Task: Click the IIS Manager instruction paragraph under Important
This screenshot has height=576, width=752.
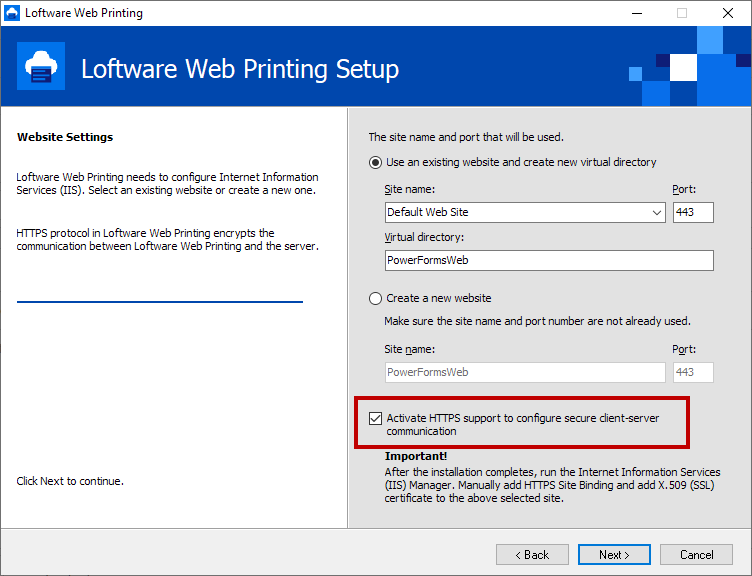Action: point(552,485)
